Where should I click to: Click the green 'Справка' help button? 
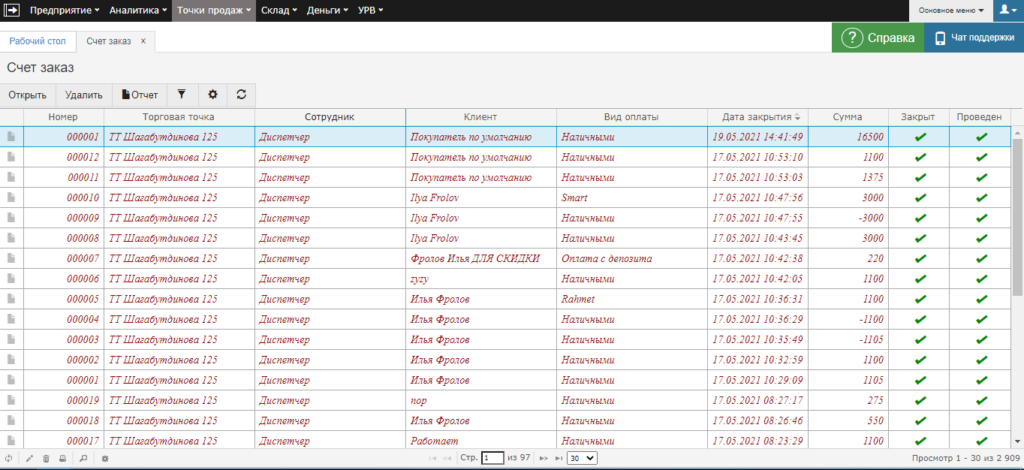tap(877, 38)
